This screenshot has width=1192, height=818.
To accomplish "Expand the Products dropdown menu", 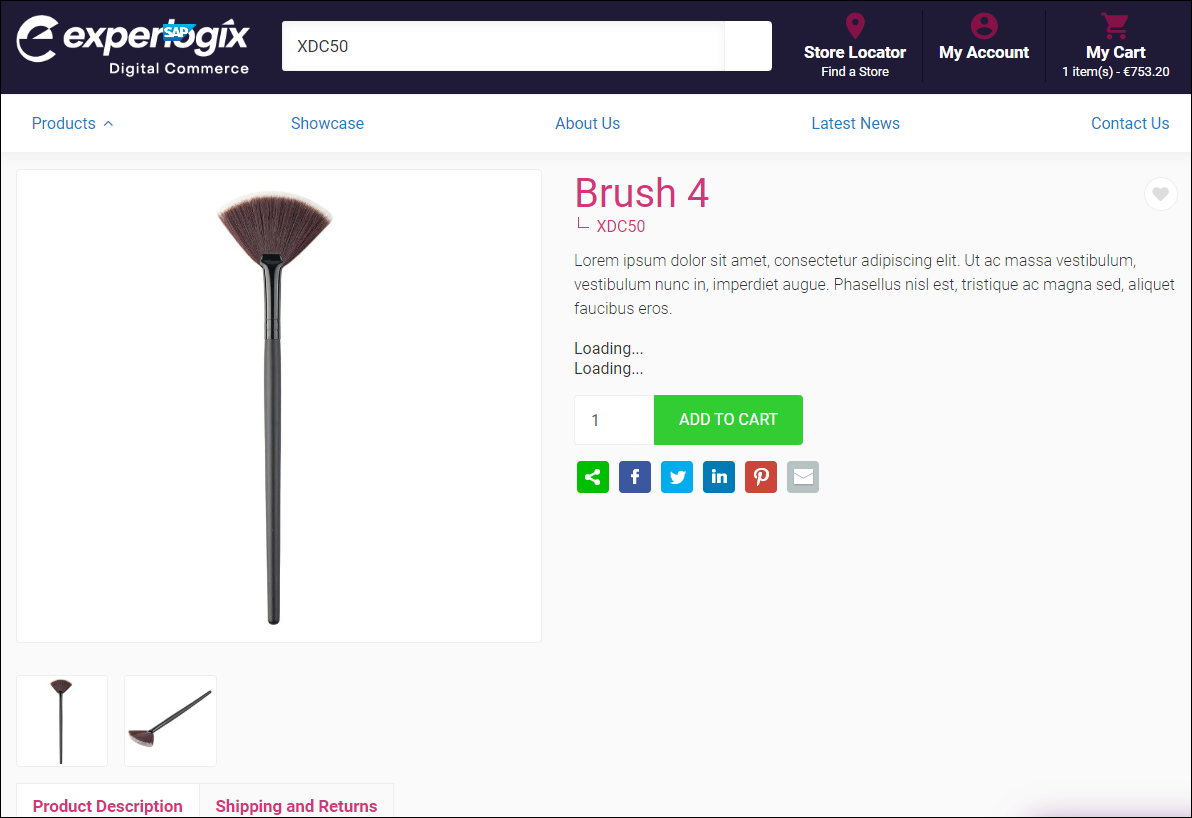I will [x=72, y=123].
